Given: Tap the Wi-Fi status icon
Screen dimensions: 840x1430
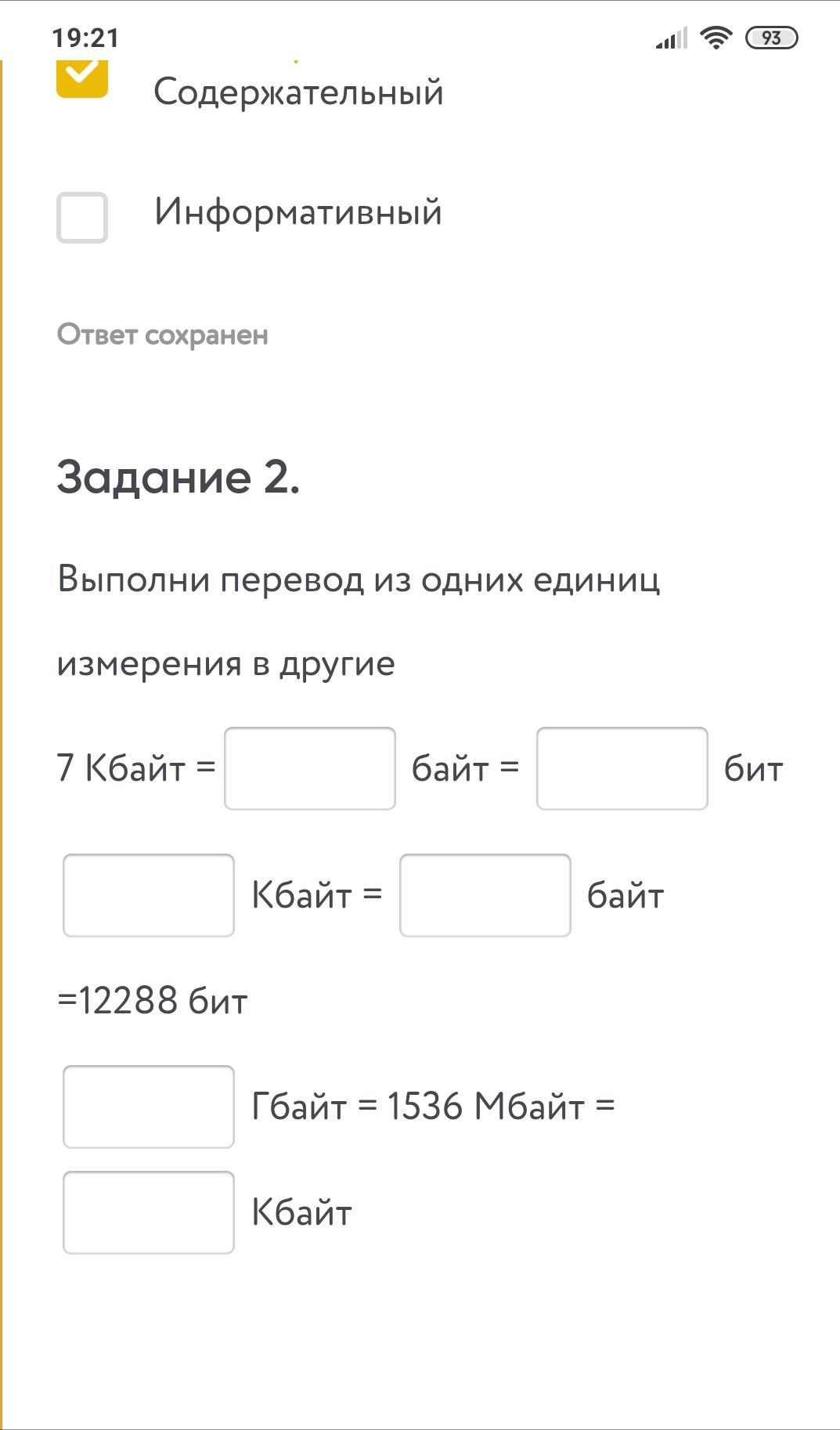Looking at the screenshot, I should click(x=716, y=37).
